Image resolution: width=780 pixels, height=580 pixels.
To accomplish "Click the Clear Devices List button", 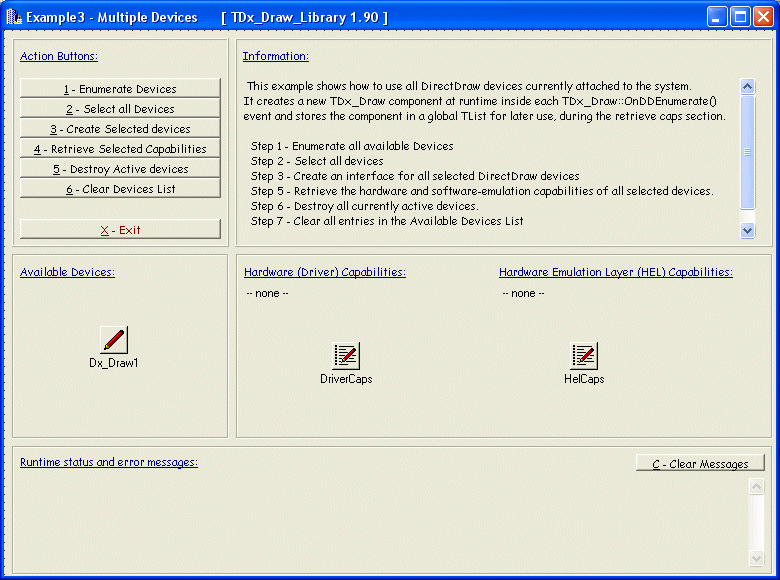I will coord(120,189).
